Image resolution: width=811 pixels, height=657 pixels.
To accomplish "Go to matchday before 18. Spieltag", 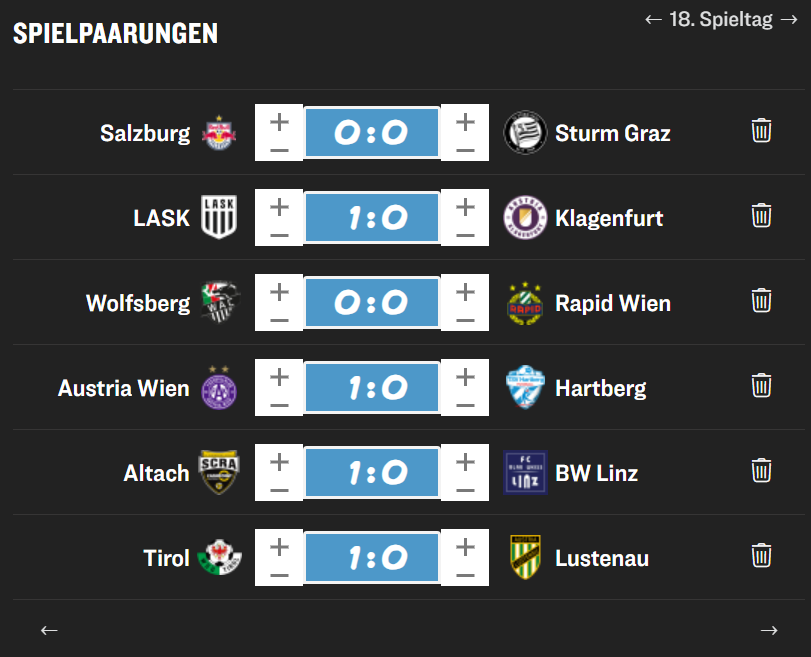I will pos(654,20).
